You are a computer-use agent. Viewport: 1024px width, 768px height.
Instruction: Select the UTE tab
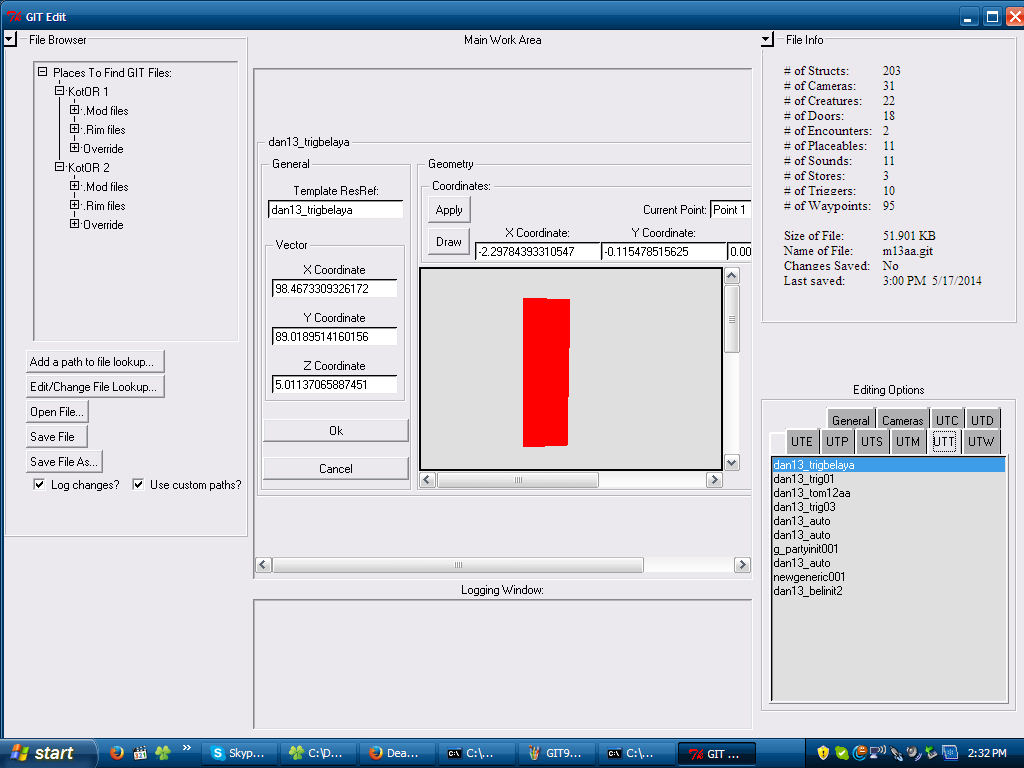coord(802,441)
